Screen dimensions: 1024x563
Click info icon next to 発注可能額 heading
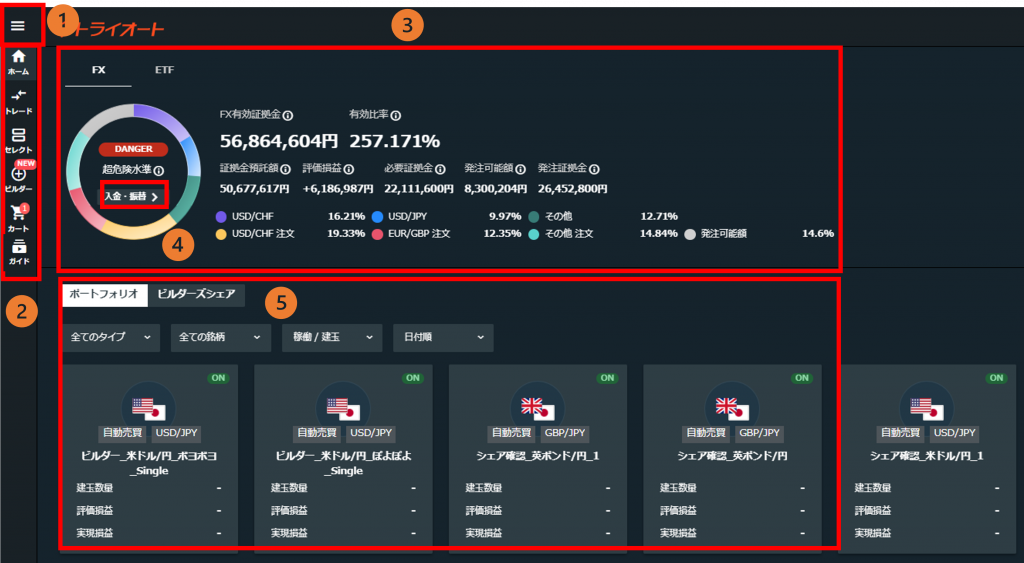520,170
